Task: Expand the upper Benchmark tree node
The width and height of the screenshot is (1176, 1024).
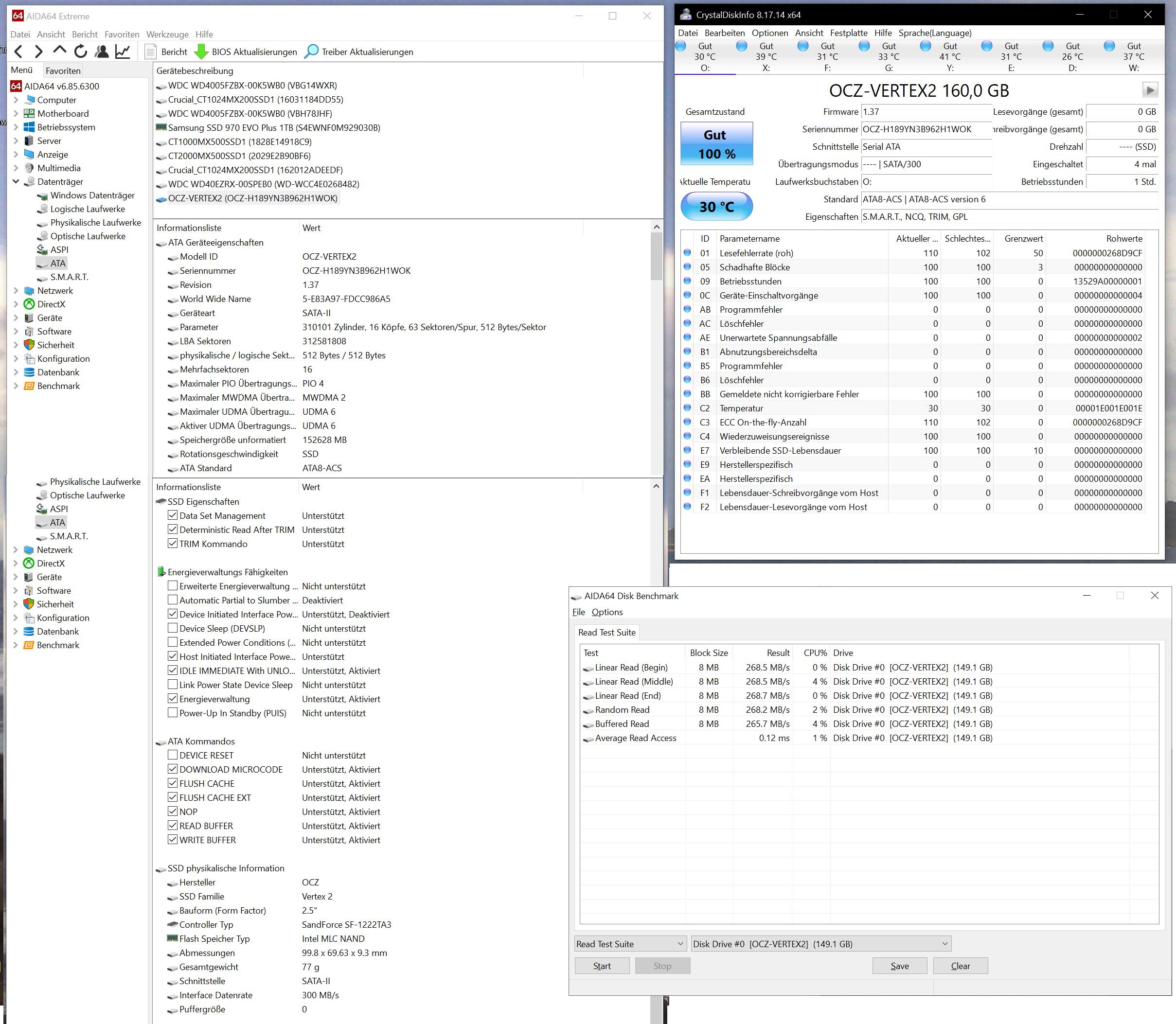Action: coord(16,386)
